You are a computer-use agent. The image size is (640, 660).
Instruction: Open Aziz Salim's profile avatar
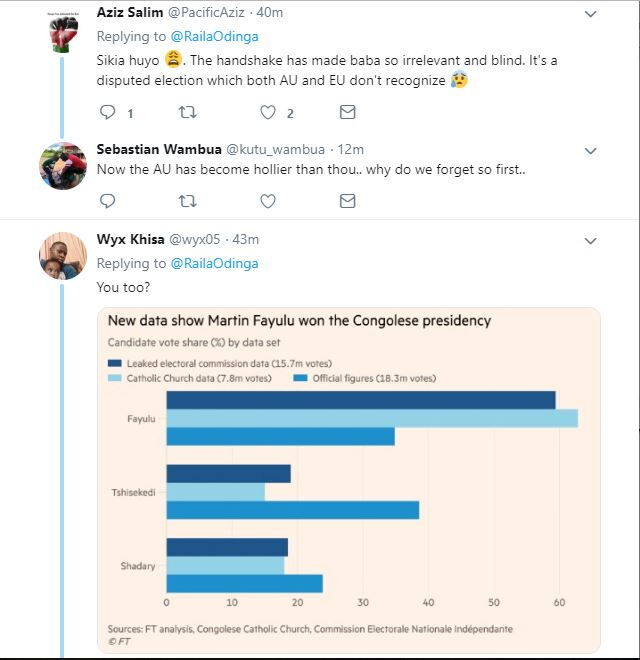tap(63, 34)
